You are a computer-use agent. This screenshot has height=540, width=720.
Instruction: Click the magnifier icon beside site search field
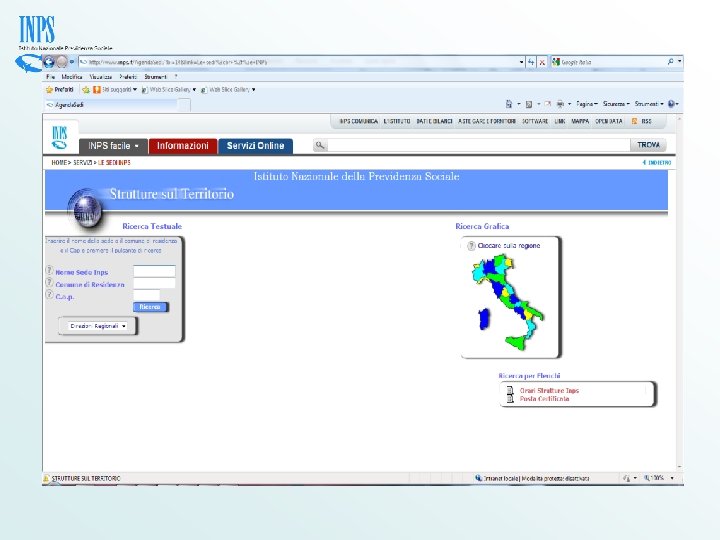coord(320,145)
